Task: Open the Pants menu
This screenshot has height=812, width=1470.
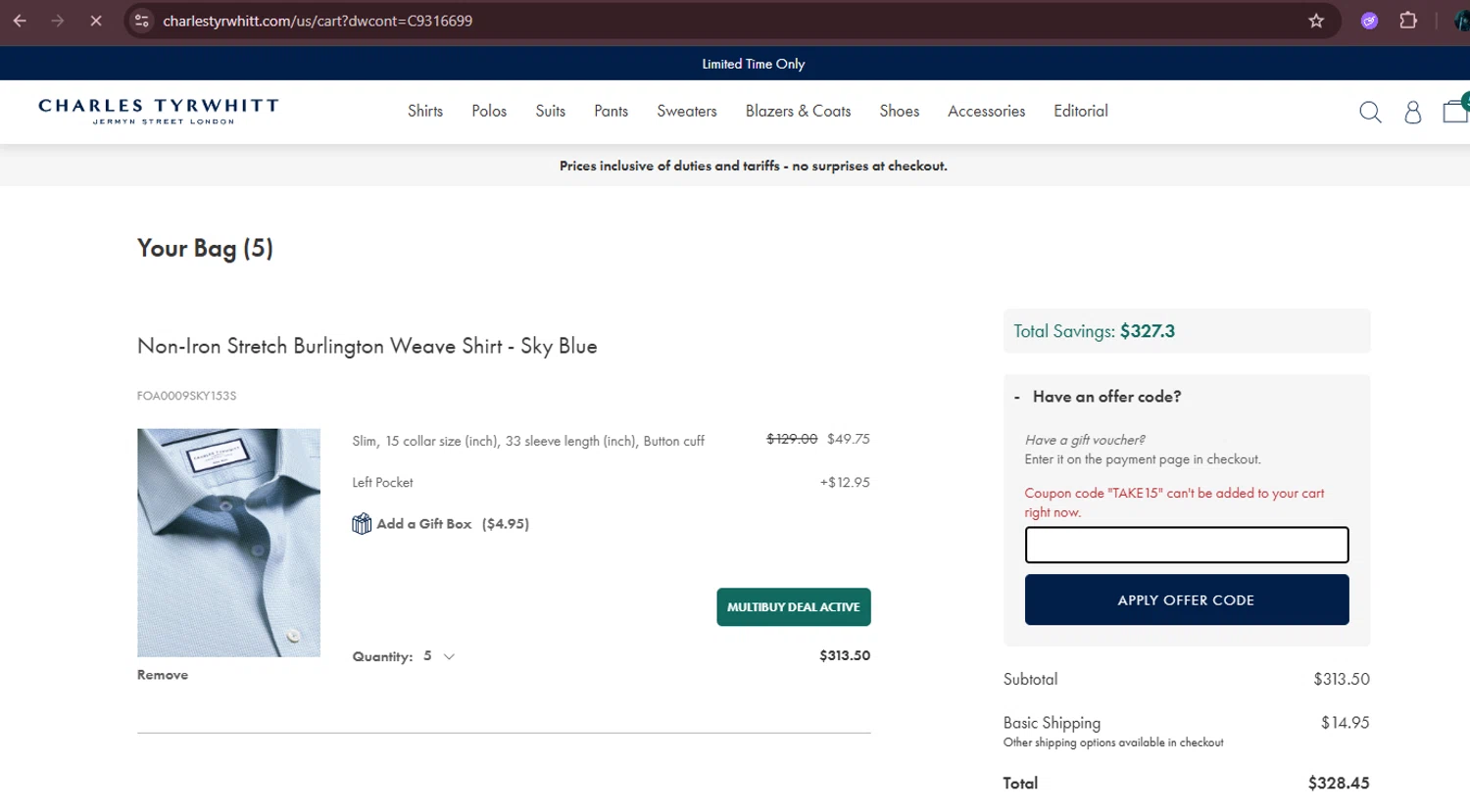Action: (611, 111)
